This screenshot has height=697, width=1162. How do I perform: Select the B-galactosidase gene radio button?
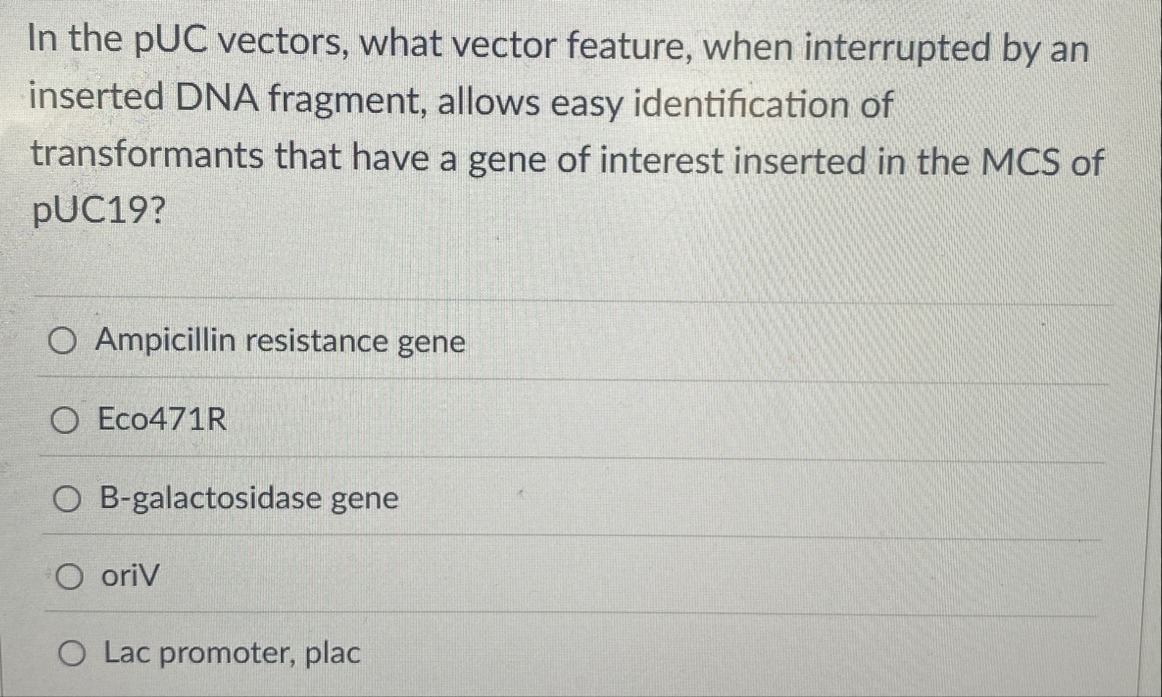[x=65, y=499]
